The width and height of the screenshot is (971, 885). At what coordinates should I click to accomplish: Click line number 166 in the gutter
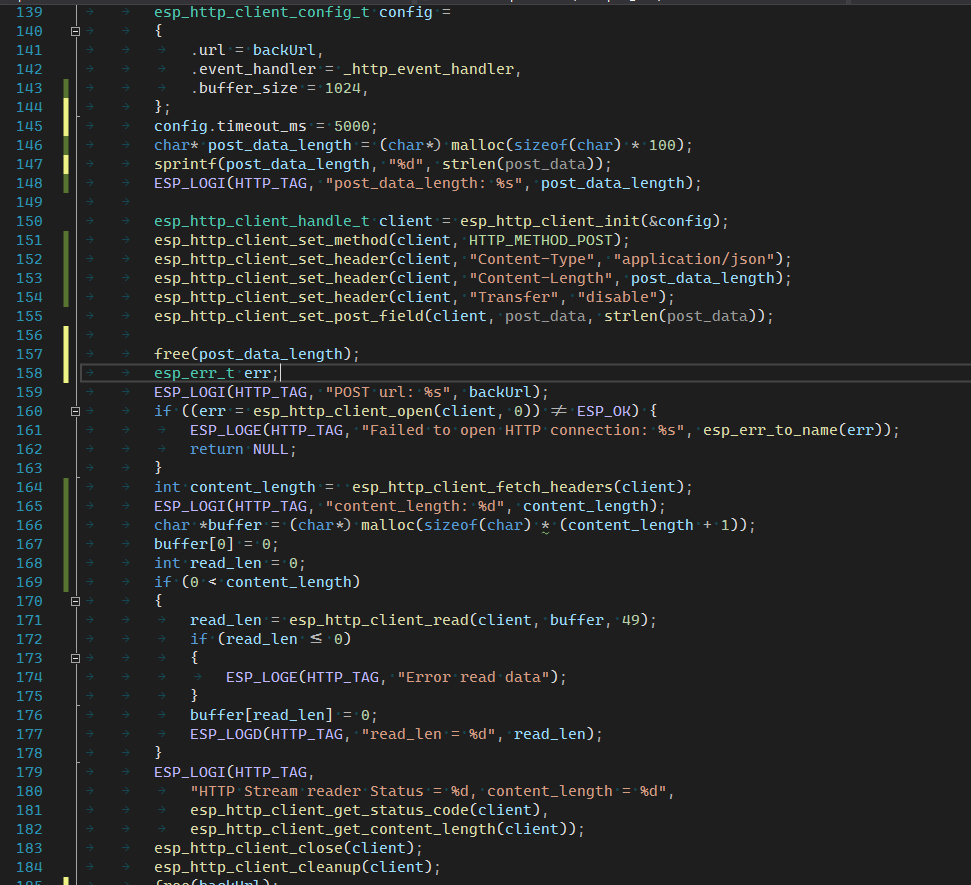pos(29,525)
